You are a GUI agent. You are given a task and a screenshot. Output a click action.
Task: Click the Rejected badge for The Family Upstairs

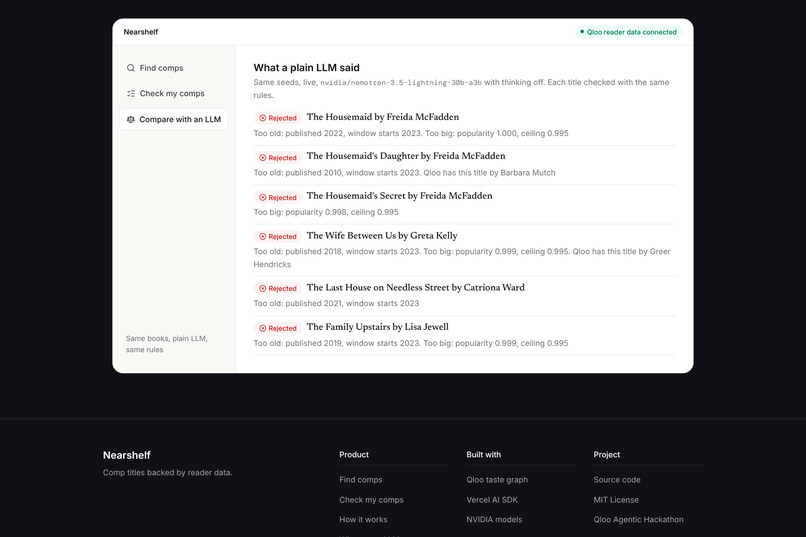278,328
